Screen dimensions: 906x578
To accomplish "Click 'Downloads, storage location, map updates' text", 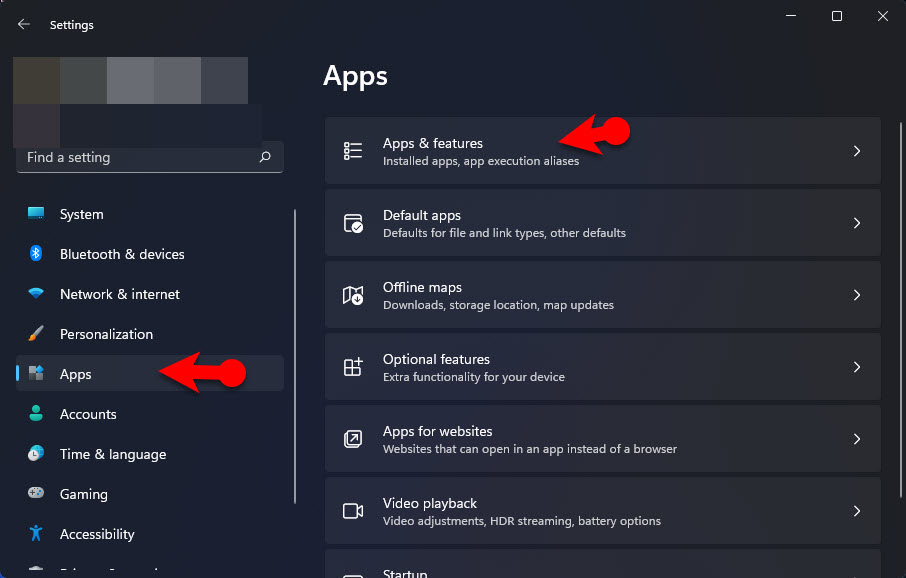I will coord(498,305).
